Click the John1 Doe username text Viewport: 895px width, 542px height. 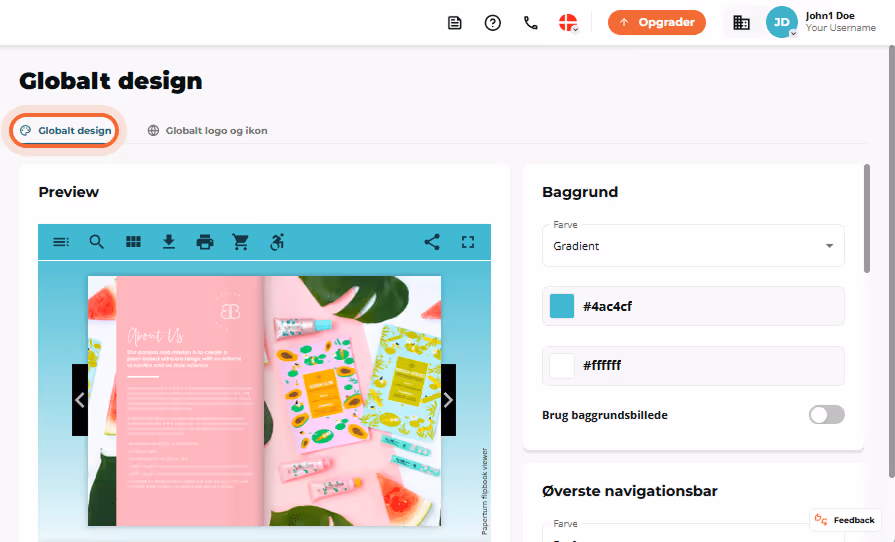[830, 16]
